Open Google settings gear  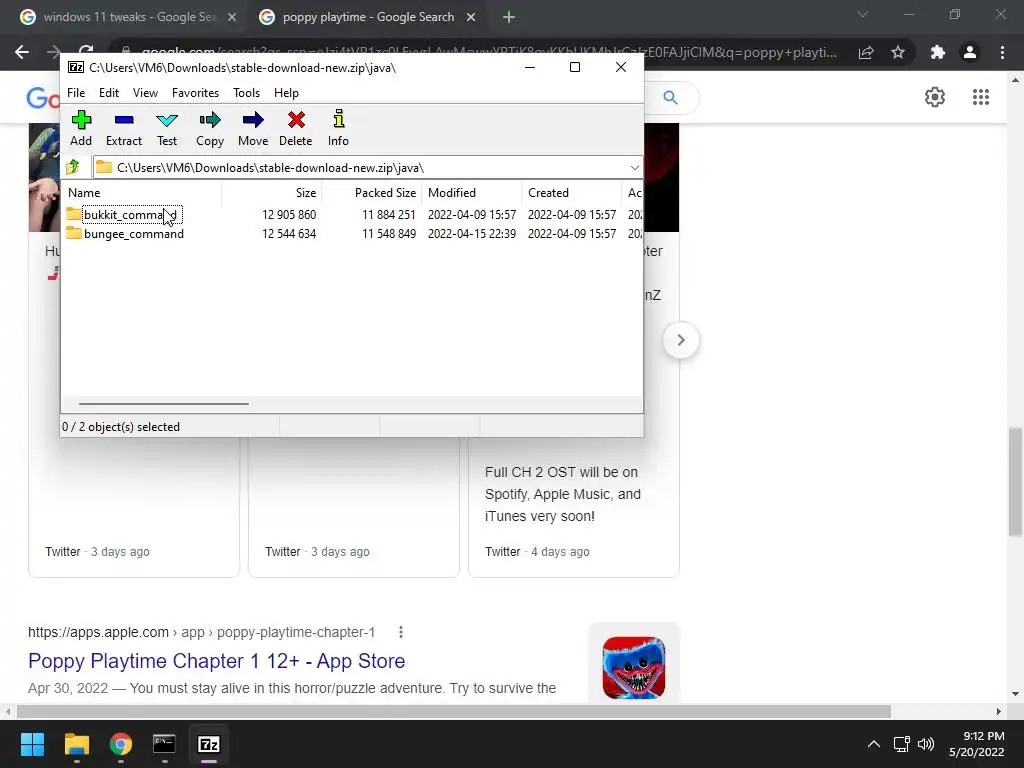tap(935, 97)
